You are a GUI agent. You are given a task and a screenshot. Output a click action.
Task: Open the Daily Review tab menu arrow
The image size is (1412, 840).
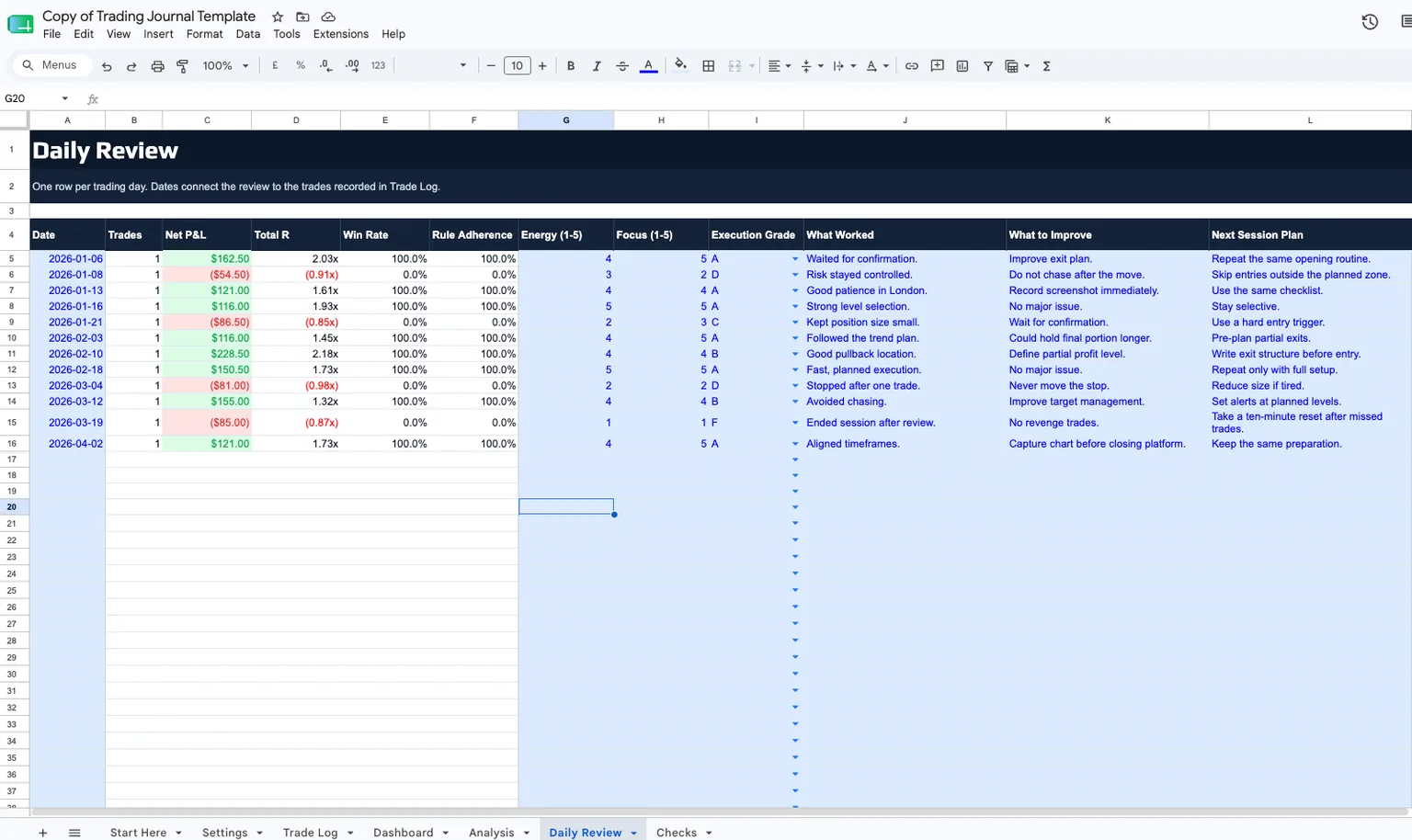point(633,833)
